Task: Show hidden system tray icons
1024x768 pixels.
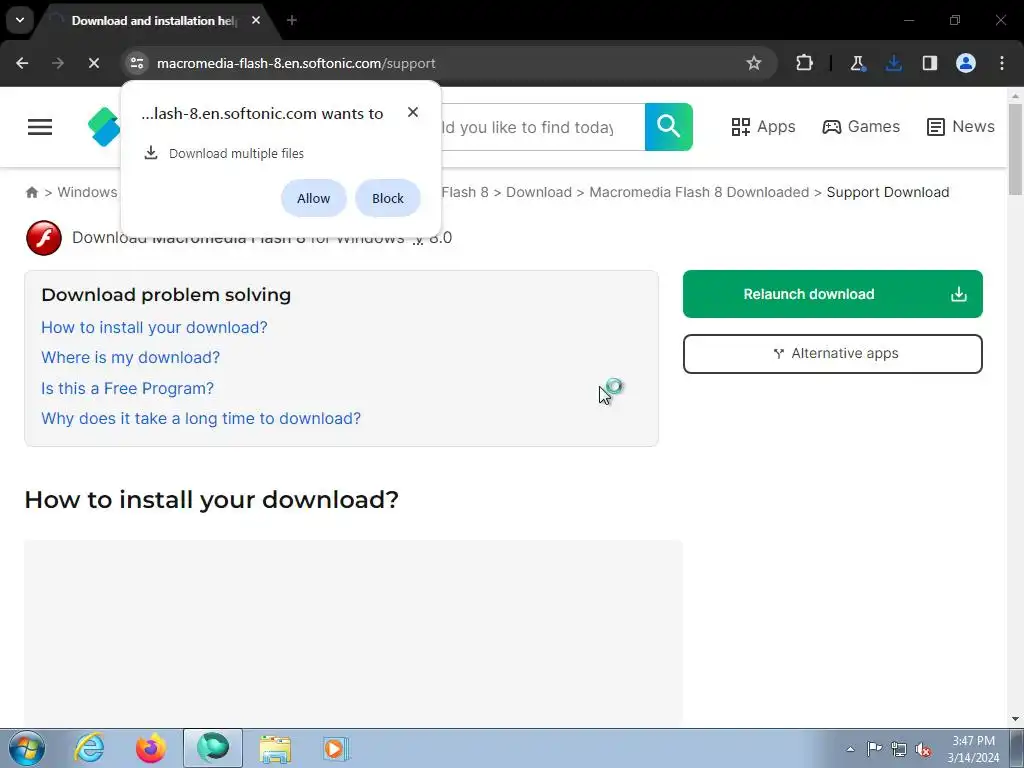Action: pos(850,749)
